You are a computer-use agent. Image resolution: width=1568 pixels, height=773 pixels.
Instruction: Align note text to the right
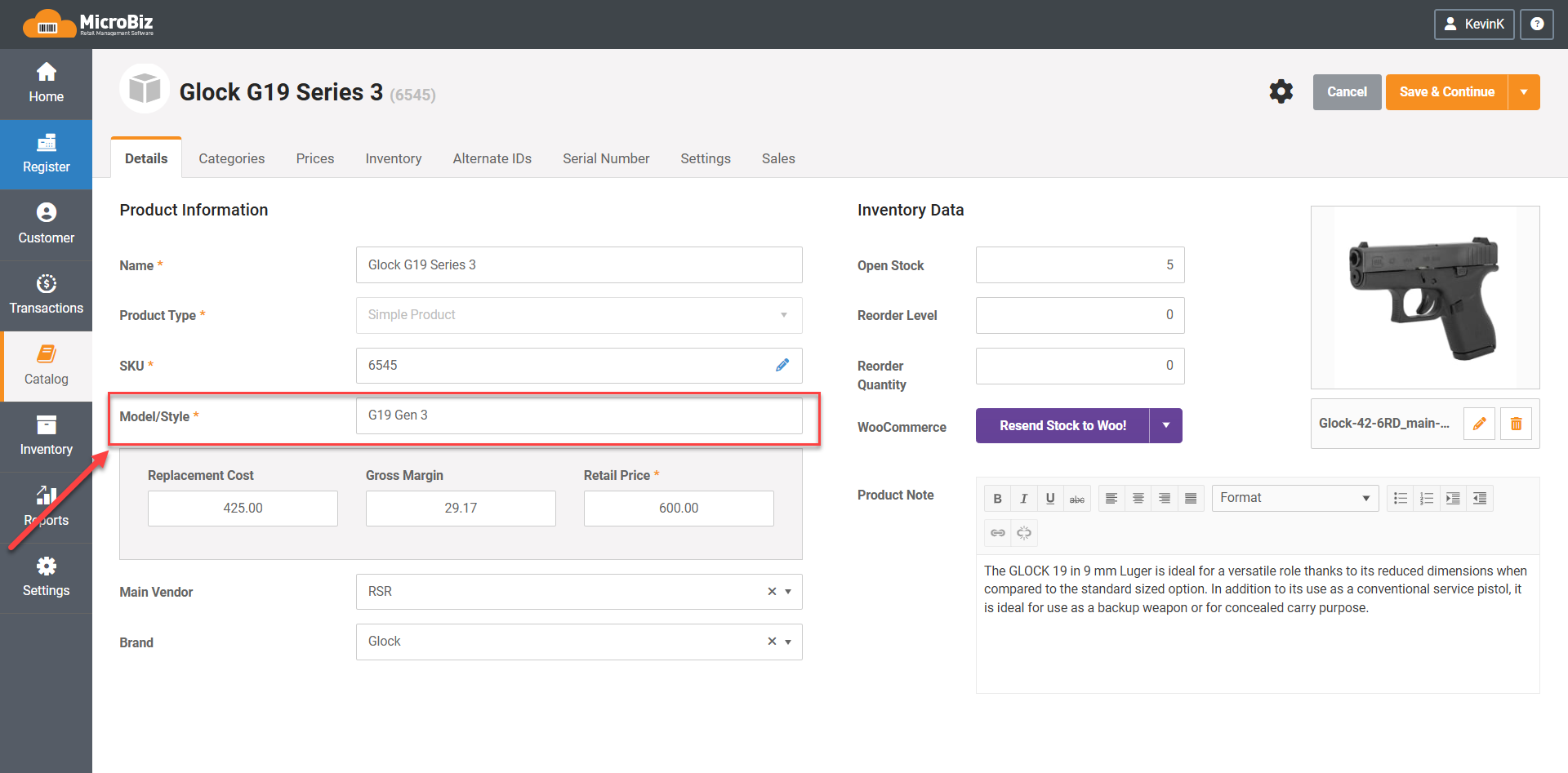tap(1165, 499)
